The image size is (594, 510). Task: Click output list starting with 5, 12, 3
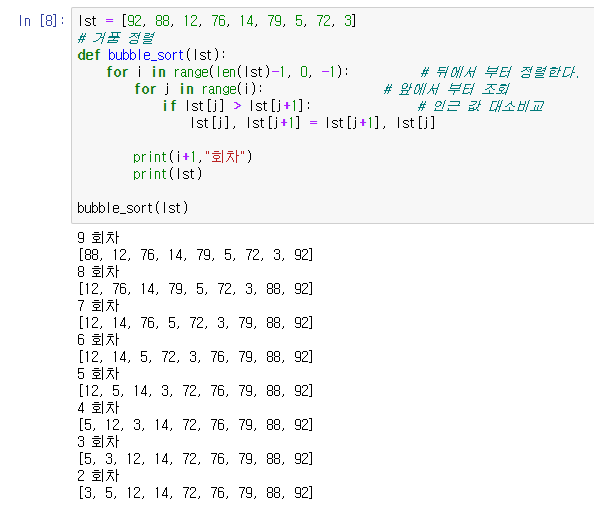[x=195, y=425]
